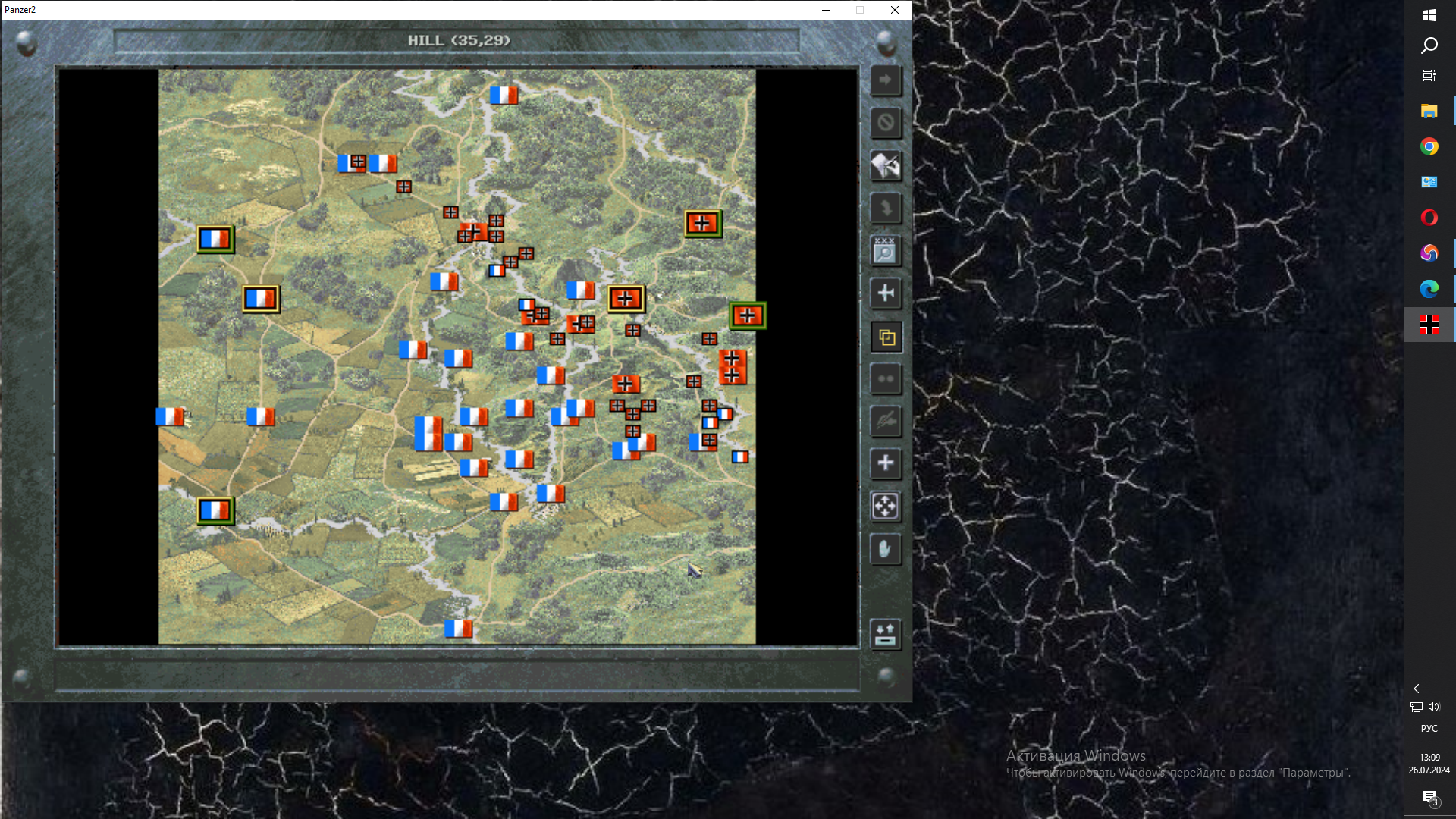1456x819 pixels.
Task: Toggle the yellow overlapping squares map button
Action: pos(885,337)
